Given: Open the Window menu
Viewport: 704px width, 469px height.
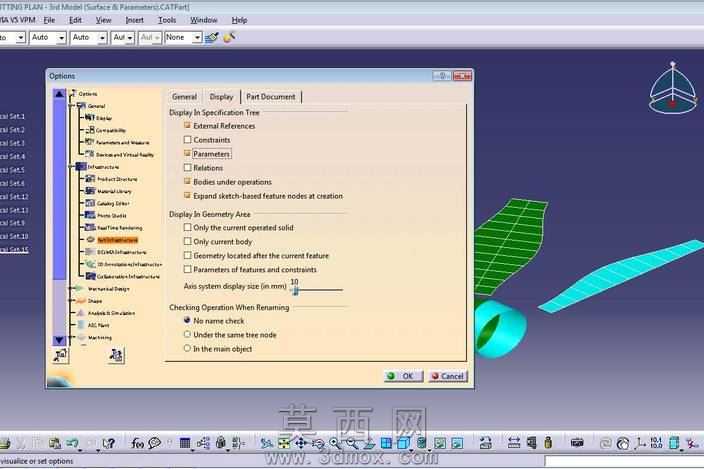Looking at the screenshot, I should coord(203,20).
